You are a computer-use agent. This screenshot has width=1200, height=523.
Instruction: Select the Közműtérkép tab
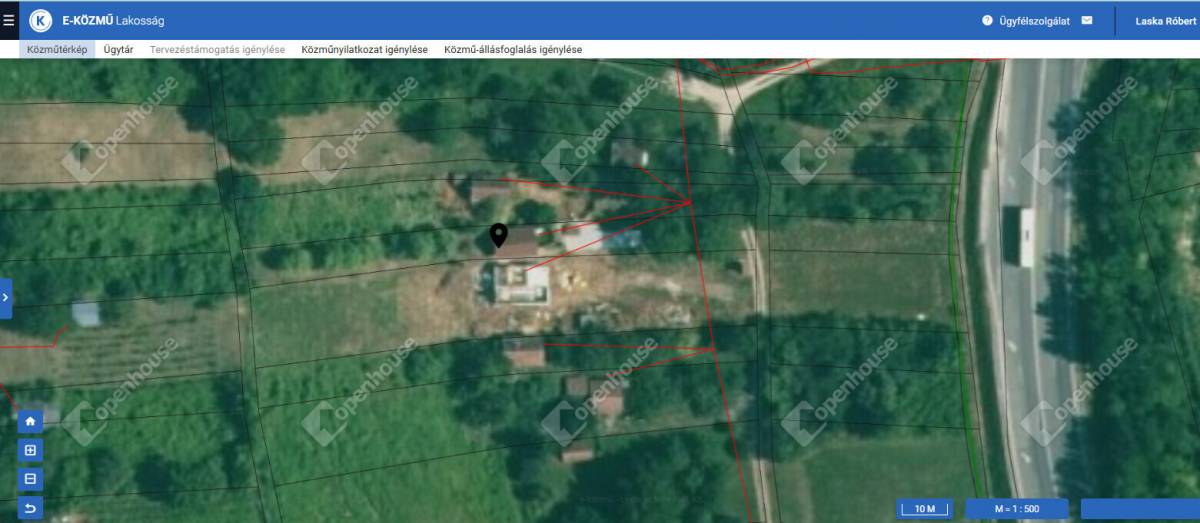(x=57, y=49)
